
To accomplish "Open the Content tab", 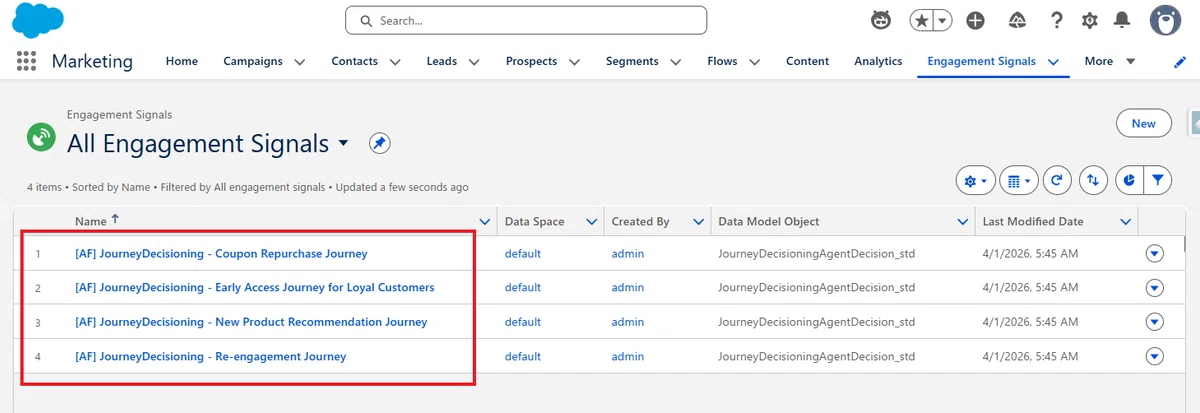I will [807, 61].
